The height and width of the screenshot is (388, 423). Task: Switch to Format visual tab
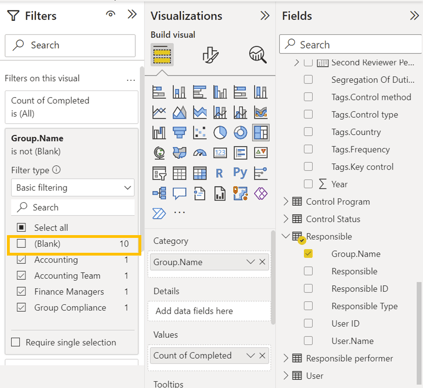coord(211,55)
